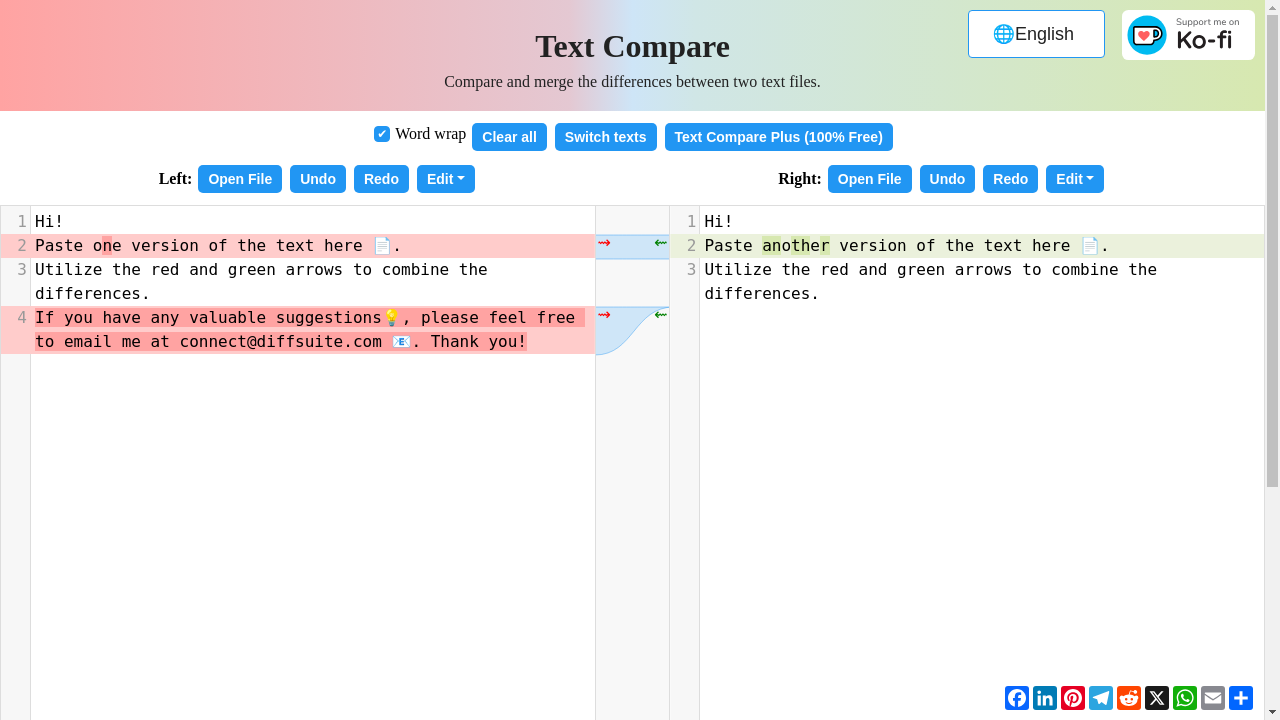Open more sharing options plus icon
Screen dimensions: 1280x720
pos(1241,698)
